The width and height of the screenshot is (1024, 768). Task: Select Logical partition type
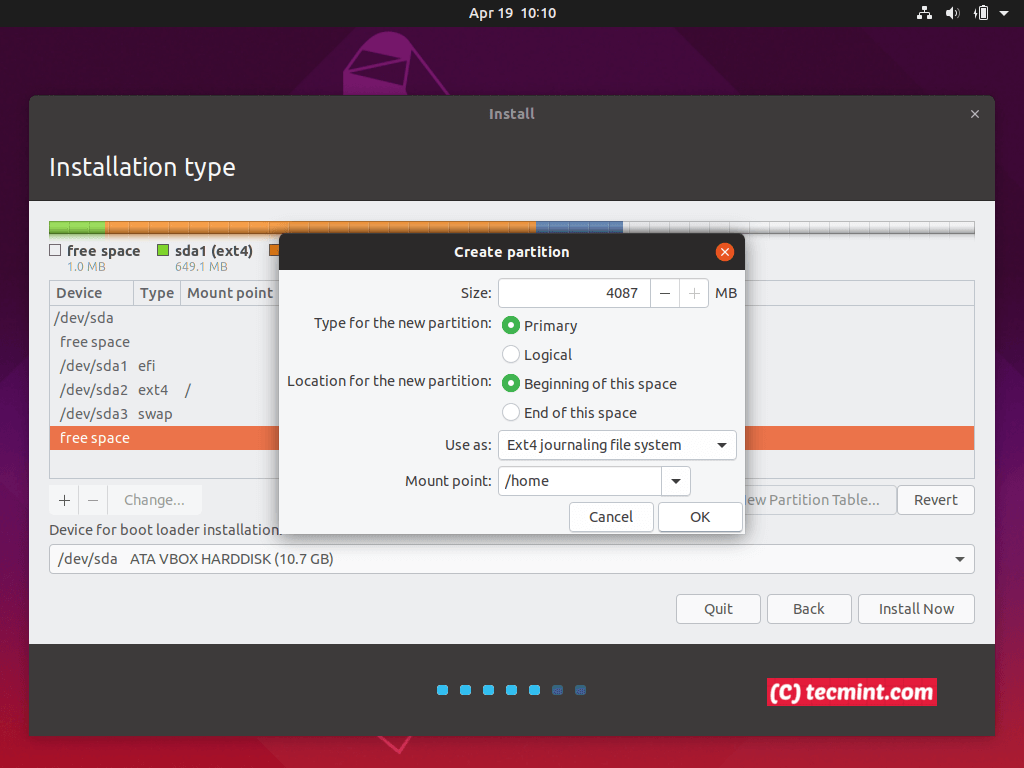[511, 355]
